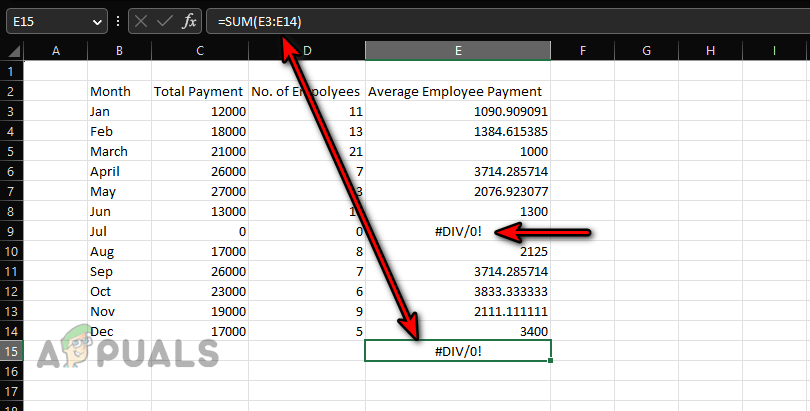This screenshot has width=810, height=411.
Task: Click the average cell "1300"
Action: point(458,211)
